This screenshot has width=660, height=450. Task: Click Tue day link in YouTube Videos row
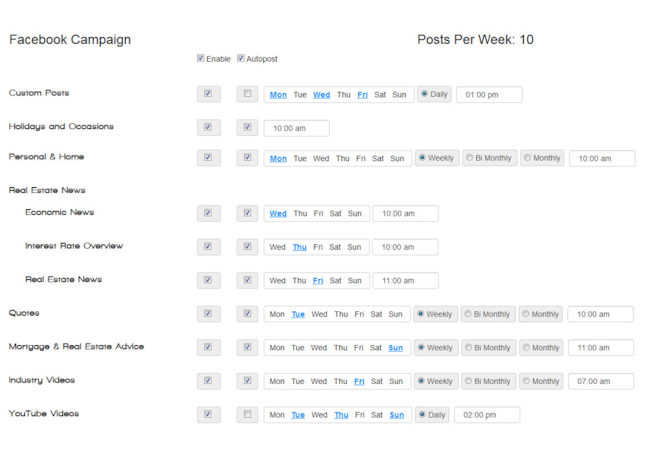tap(298, 415)
